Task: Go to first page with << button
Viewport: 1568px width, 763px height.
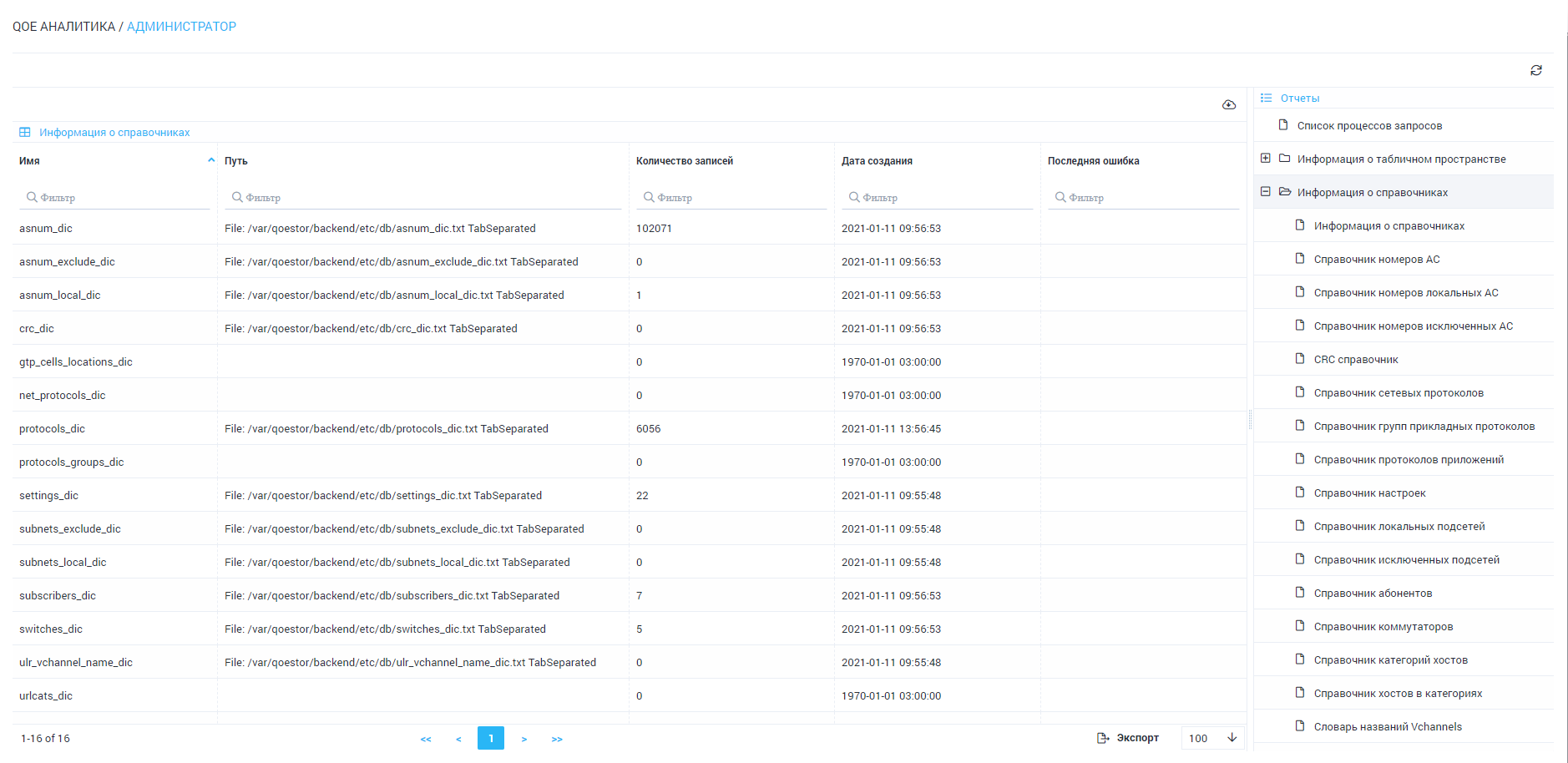Action: click(426, 739)
